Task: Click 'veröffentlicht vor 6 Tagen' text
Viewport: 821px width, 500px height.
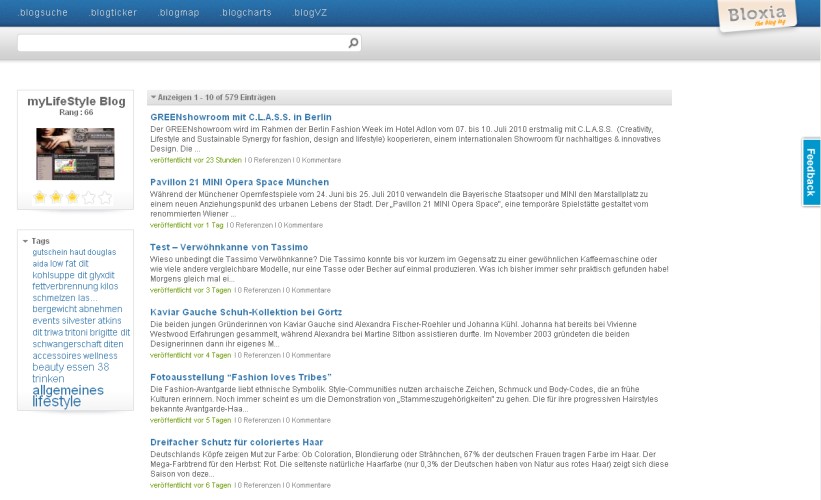Action: tap(191, 485)
